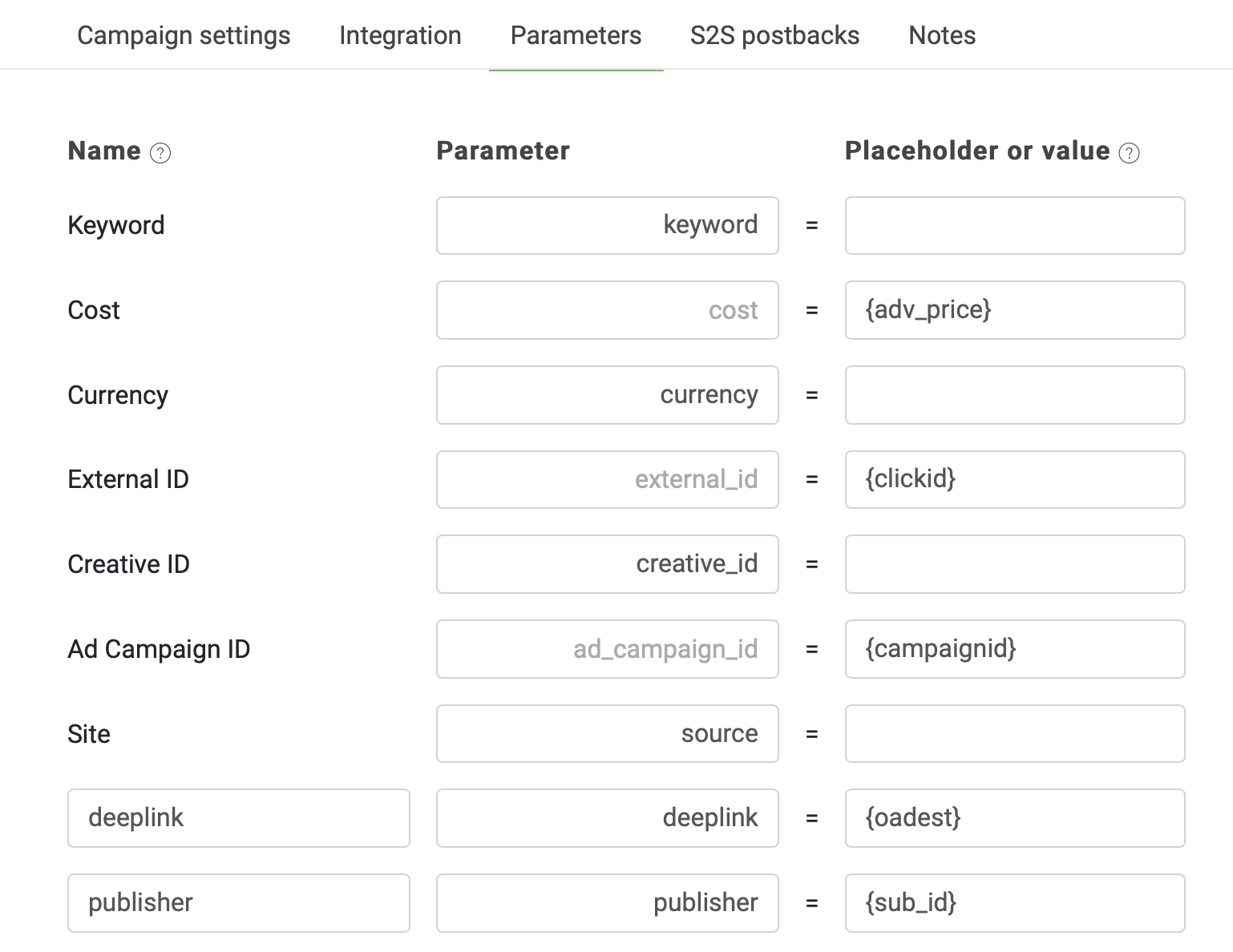Image resolution: width=1233 pixels, height=952 pixels.
Task: Open the Notes tab
Action: [942, 35]
